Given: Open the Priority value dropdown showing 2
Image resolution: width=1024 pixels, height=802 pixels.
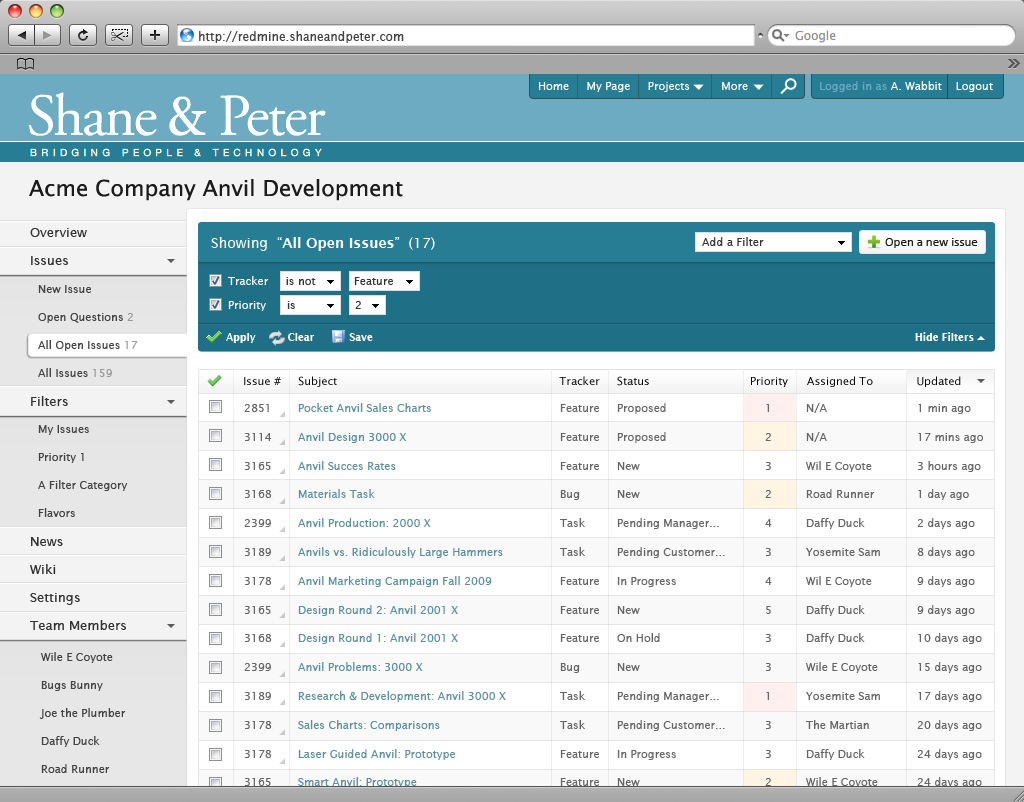Looking at the screenshot, I should (x=367, y=306).
